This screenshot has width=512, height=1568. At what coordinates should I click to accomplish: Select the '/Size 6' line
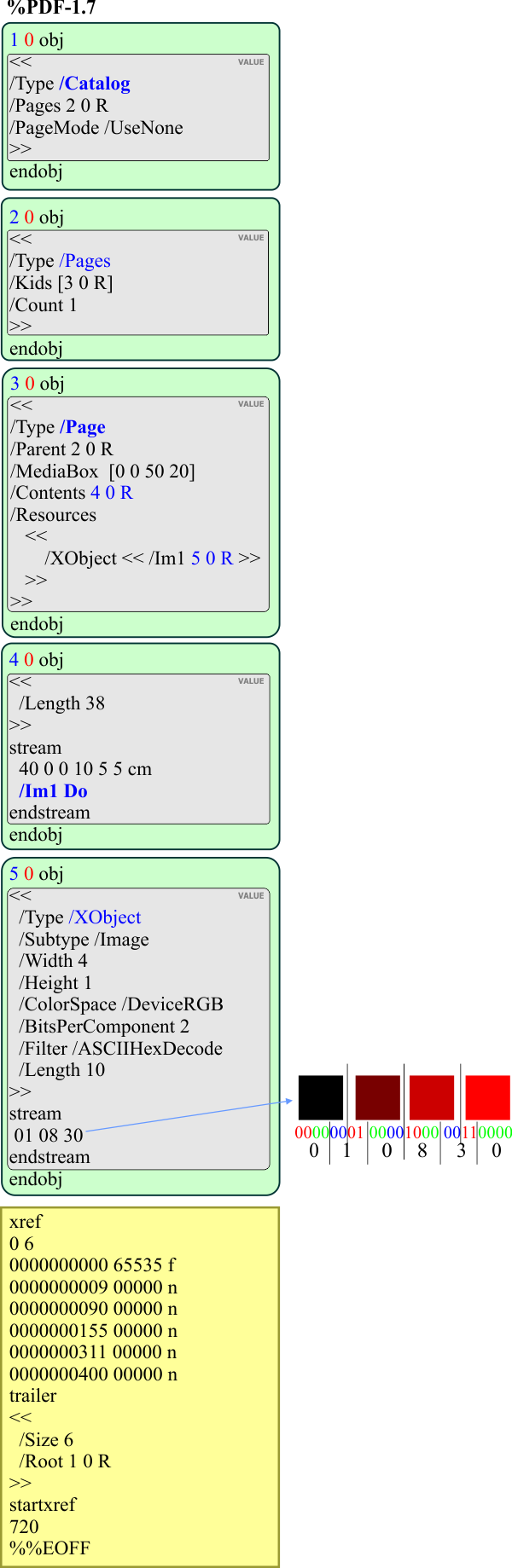click(46, 1440)
